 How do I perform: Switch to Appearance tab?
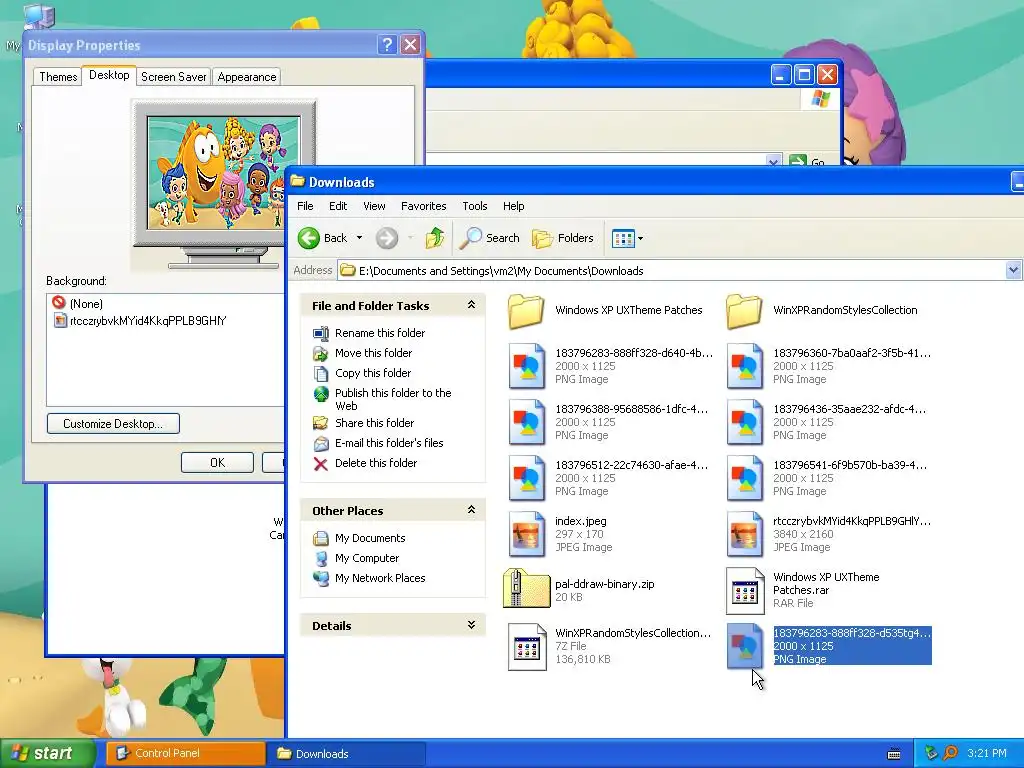point(247,76)
